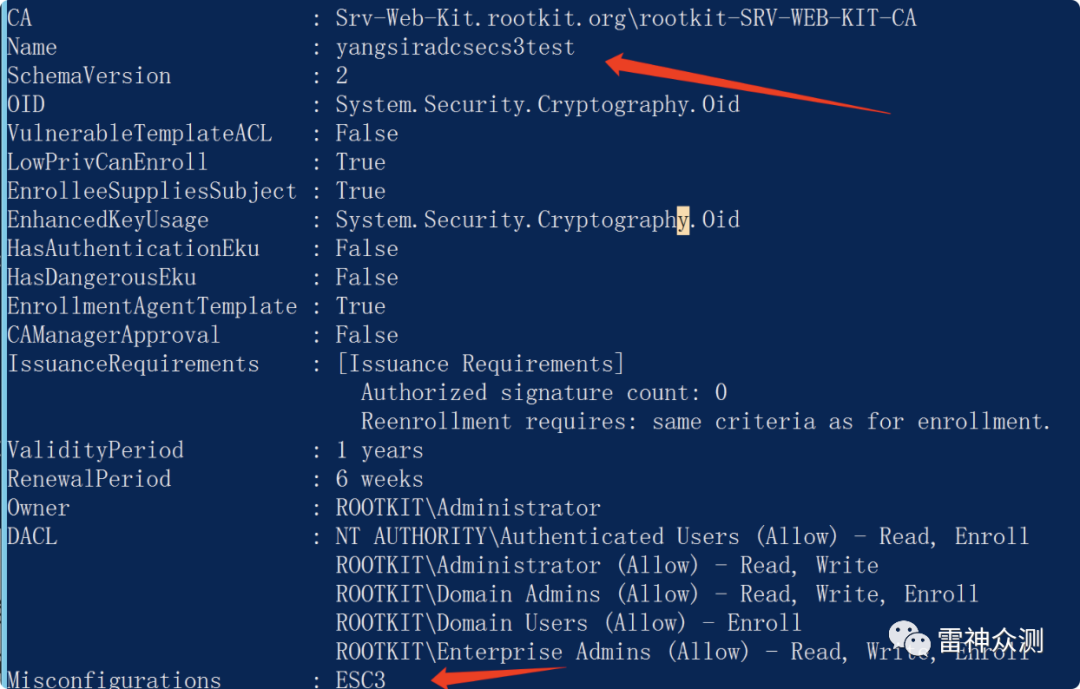Click the red arrow pointing at ESC3

click(498, 677)
